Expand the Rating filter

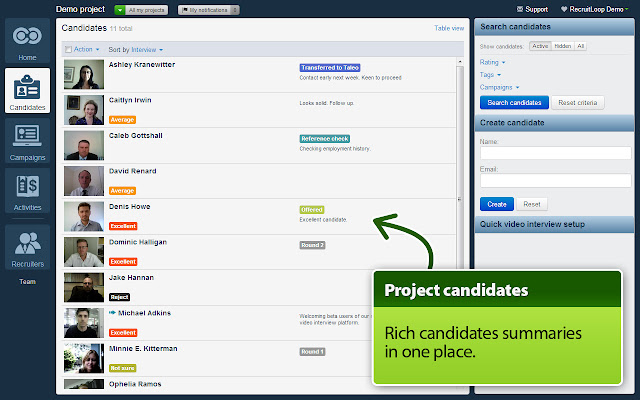coord(492,62)
